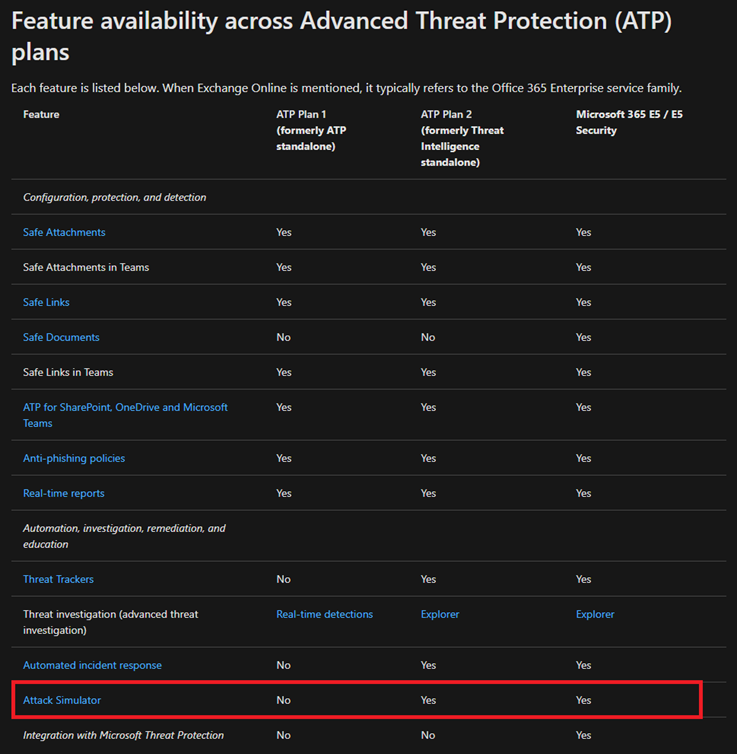Select 'Yes' for Microsoft Threat Protection integration under E5
The width and height of the screenshot is (737, 754).
coord(584,736)
